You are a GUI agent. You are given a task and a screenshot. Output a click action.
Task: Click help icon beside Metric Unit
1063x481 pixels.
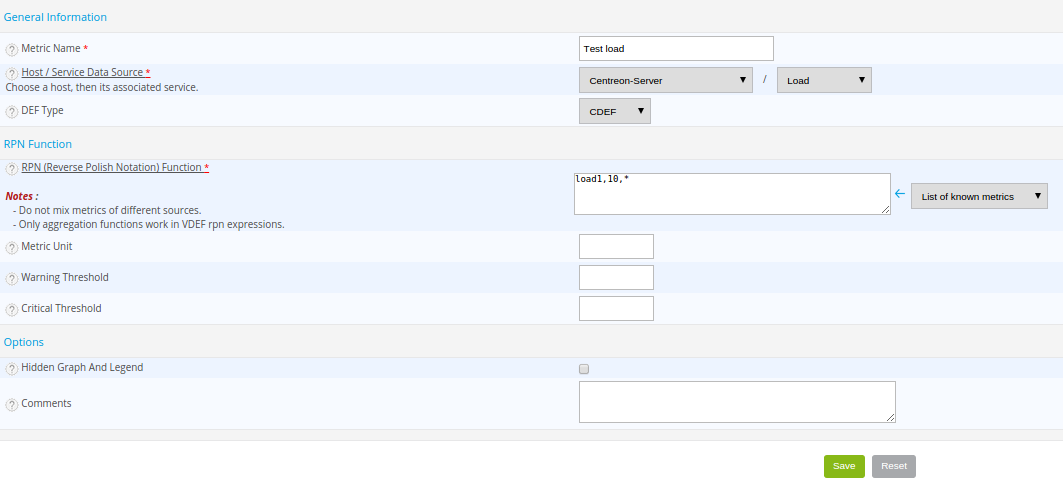[x=12, y=248]
